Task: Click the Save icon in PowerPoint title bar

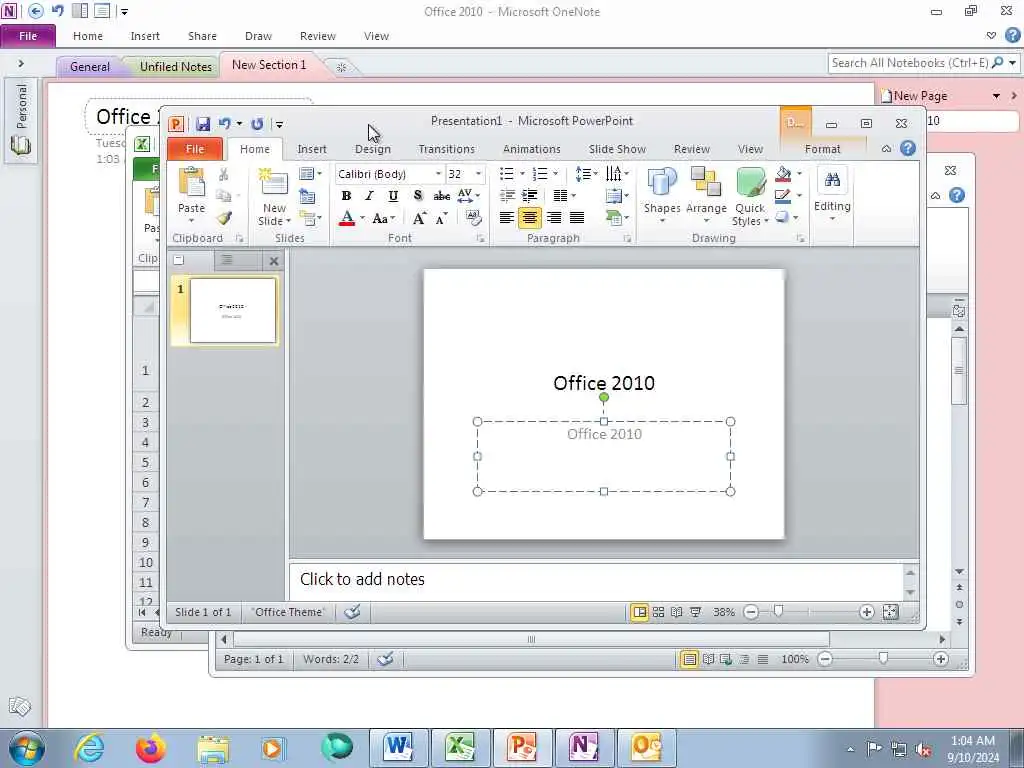Action: [203, 123]
